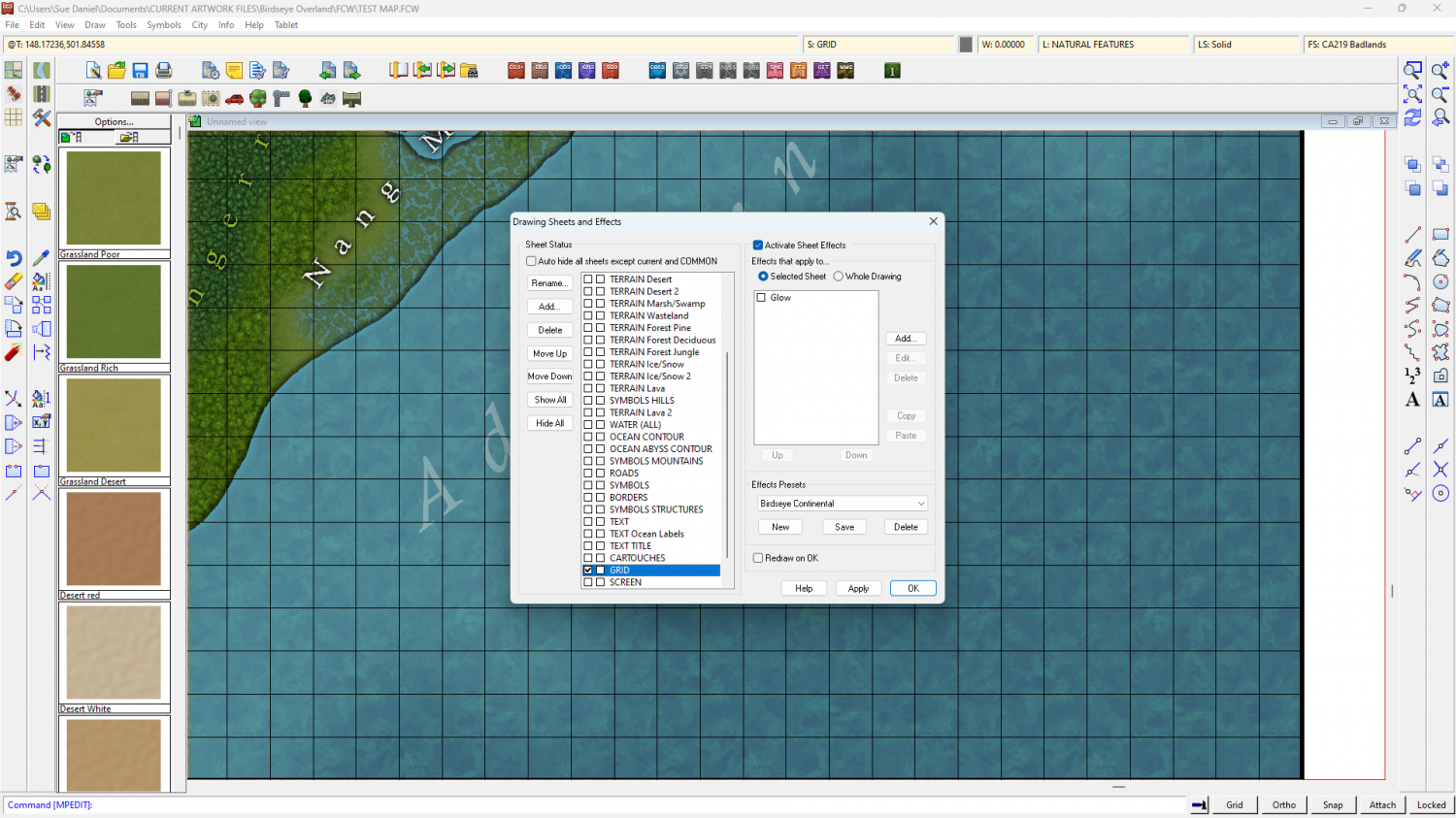Click the hourglass magnifier icon
Image resolution: width=1456 pixels, height=818 pixels.
[x=14, y=212]
